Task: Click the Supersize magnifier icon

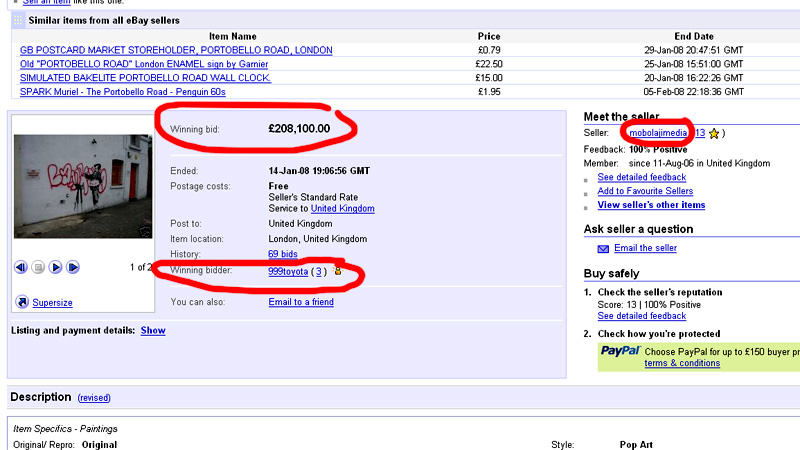Action: click(22, 302)
